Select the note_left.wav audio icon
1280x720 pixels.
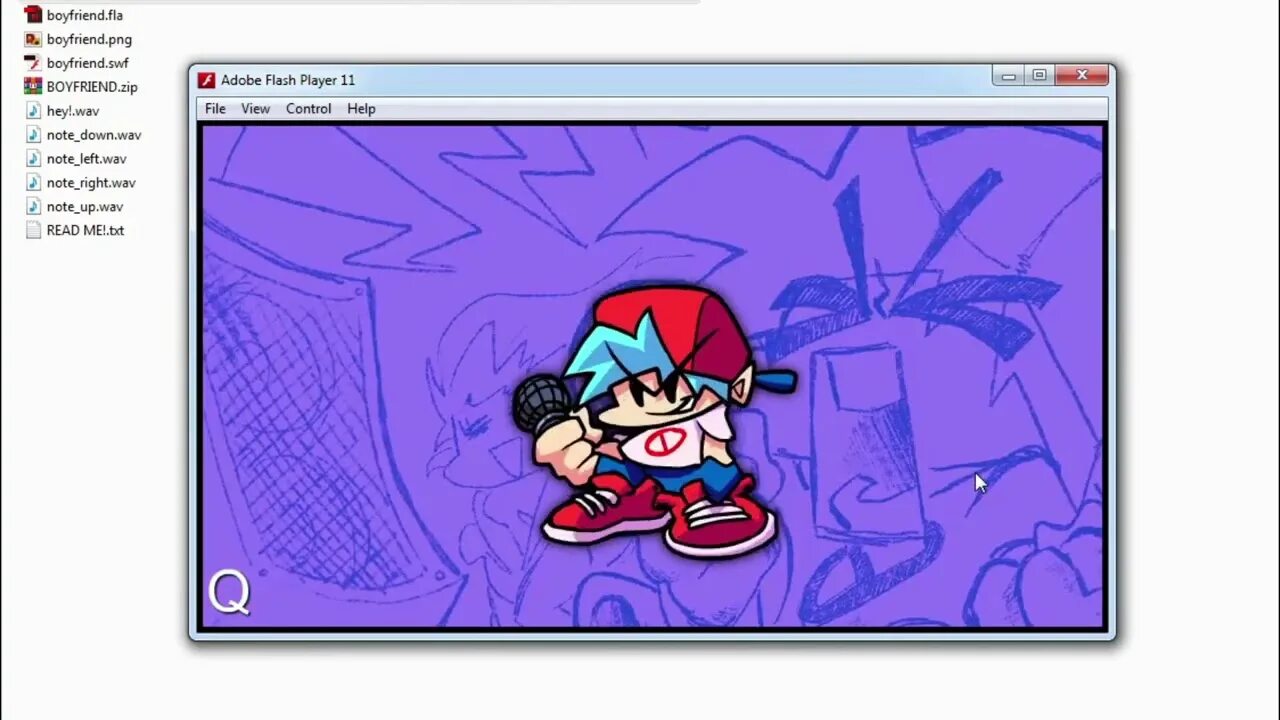click(33, 159)
